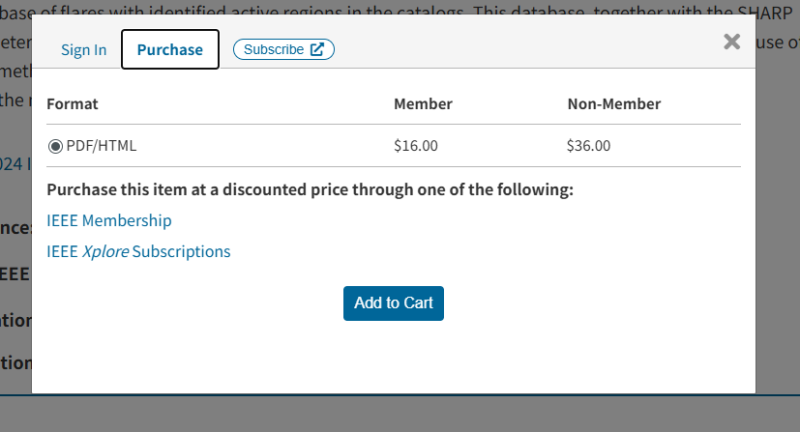Click the partially hidden blue link at left edge
This screenshot has height=432, width=800.
click(x=15, y=164)
